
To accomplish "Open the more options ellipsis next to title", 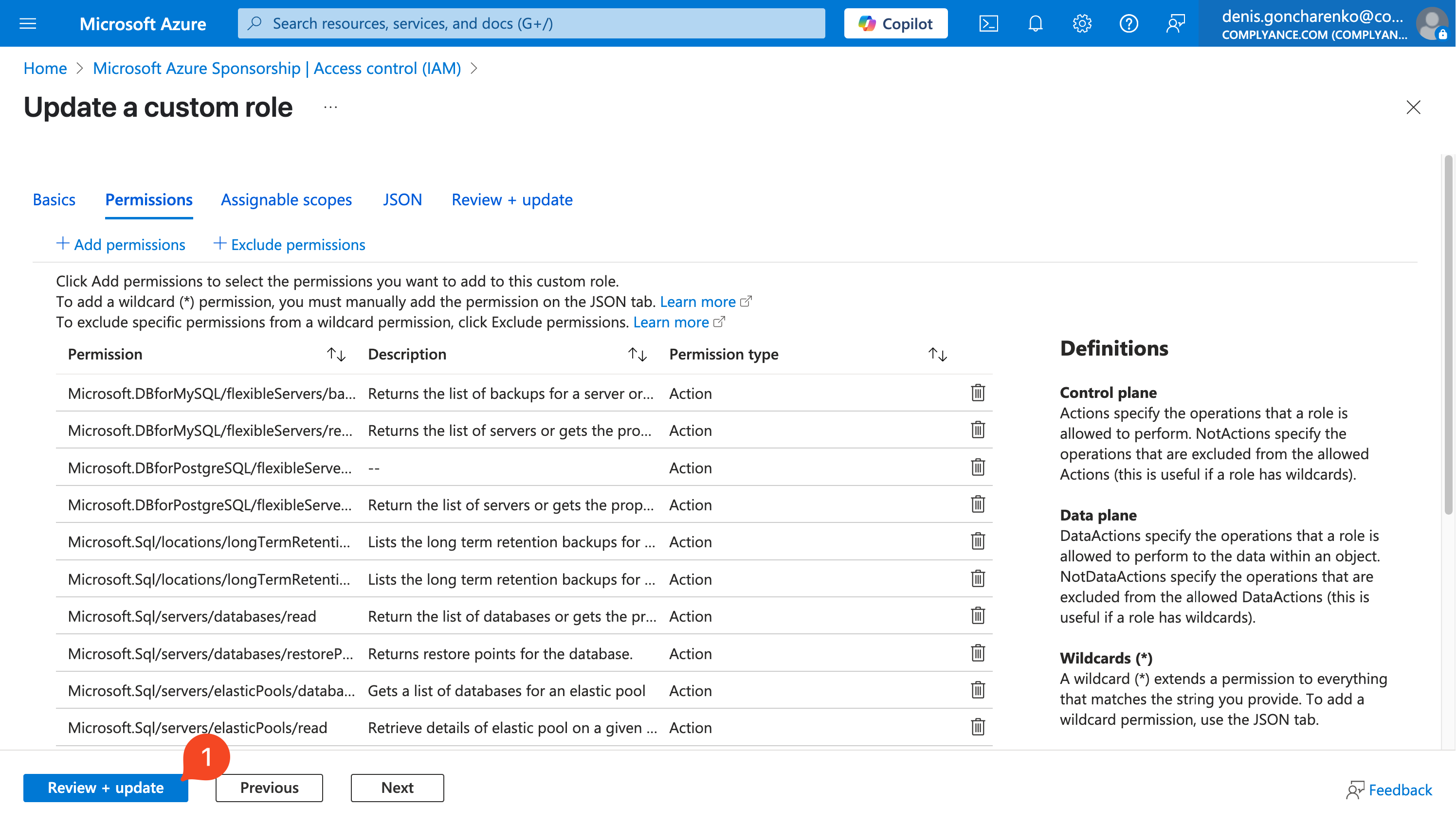I will (x=330, y=107).
